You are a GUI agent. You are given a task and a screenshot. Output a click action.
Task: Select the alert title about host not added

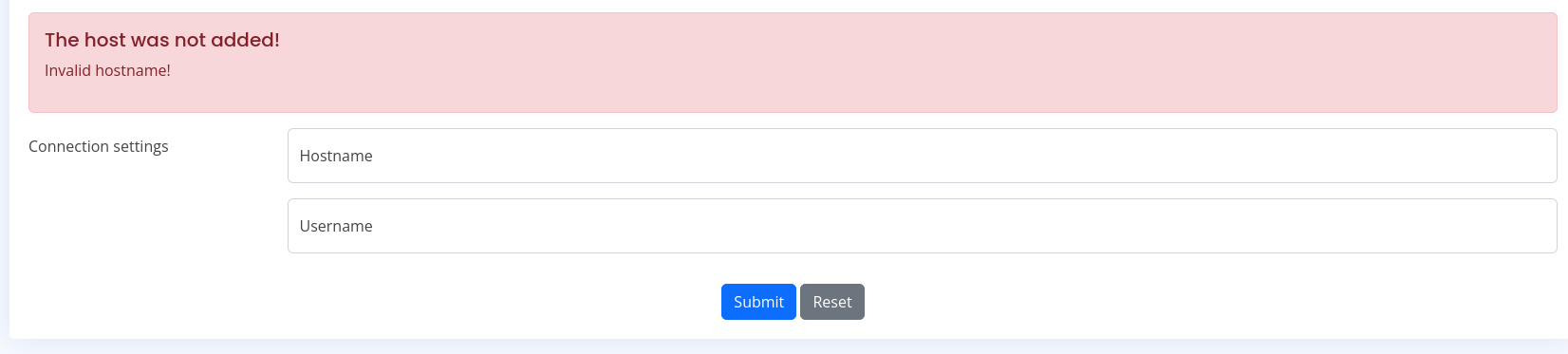coord(162,40)
